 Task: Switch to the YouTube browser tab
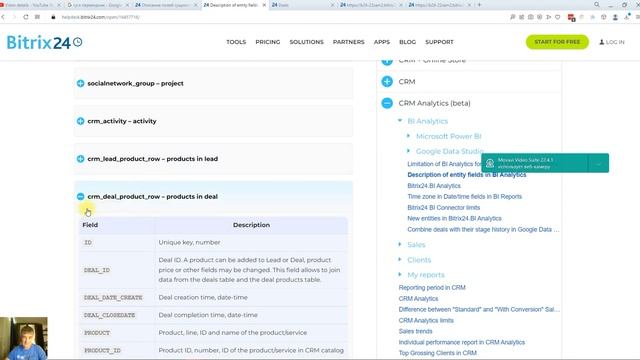pos(29,5)
